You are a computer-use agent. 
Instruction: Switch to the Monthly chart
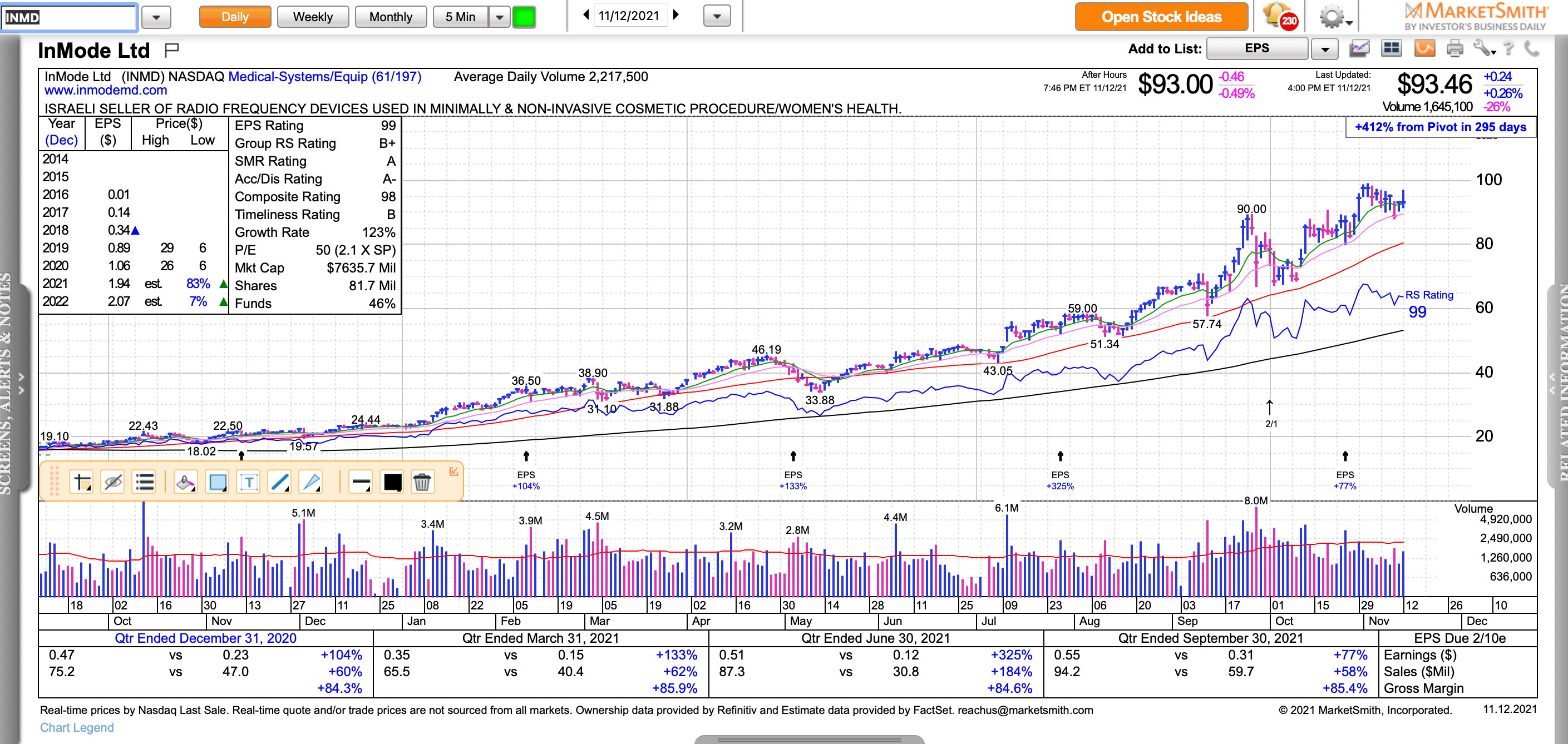pos(391,17)
